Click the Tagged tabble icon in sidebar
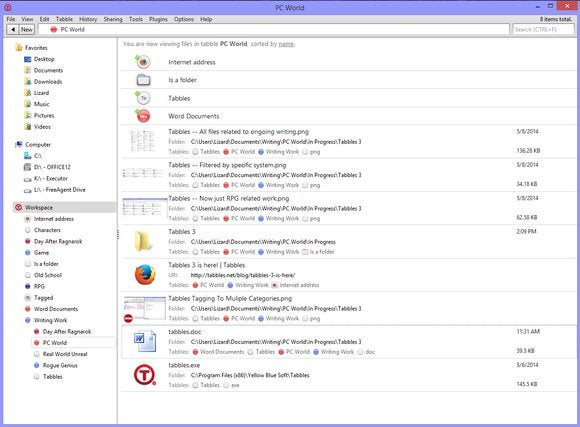The image size is (580, 427). [27, 297]
